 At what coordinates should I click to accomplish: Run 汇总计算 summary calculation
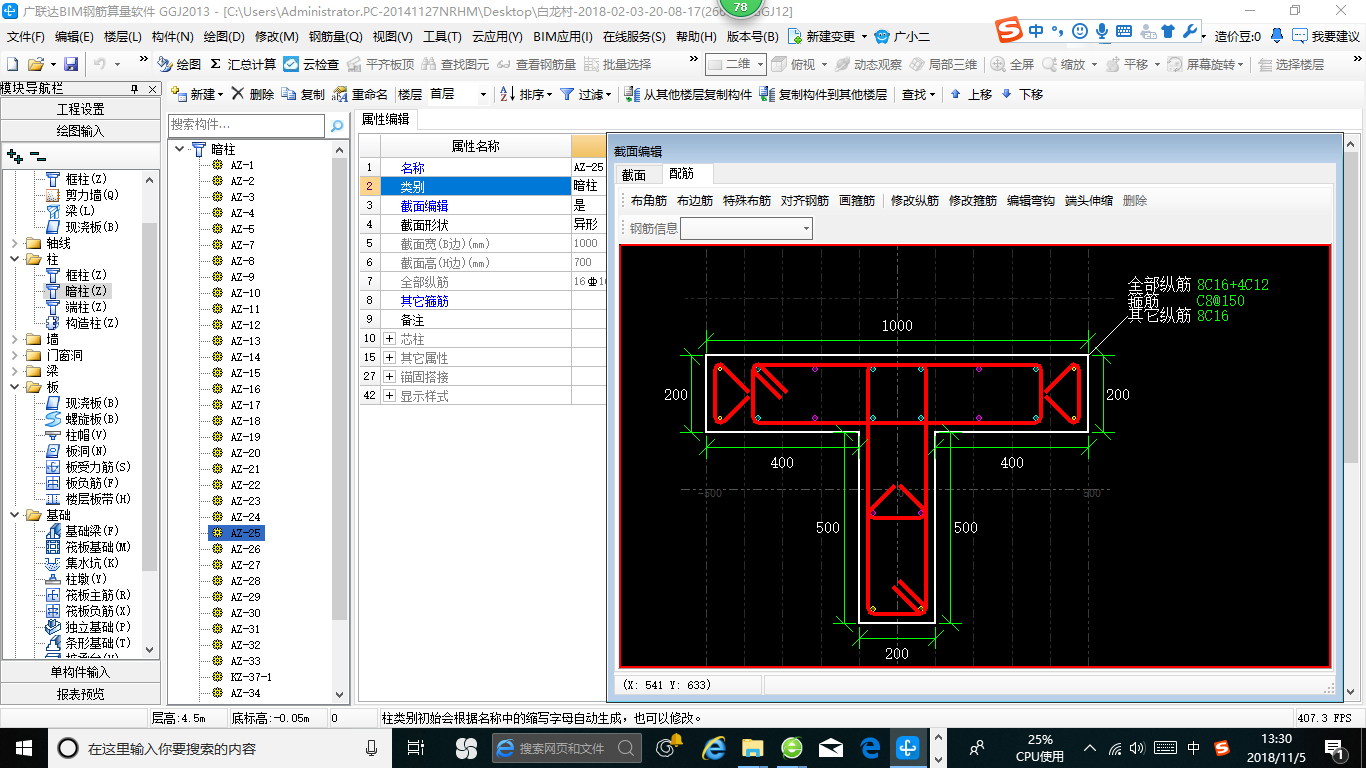(243, 64)
